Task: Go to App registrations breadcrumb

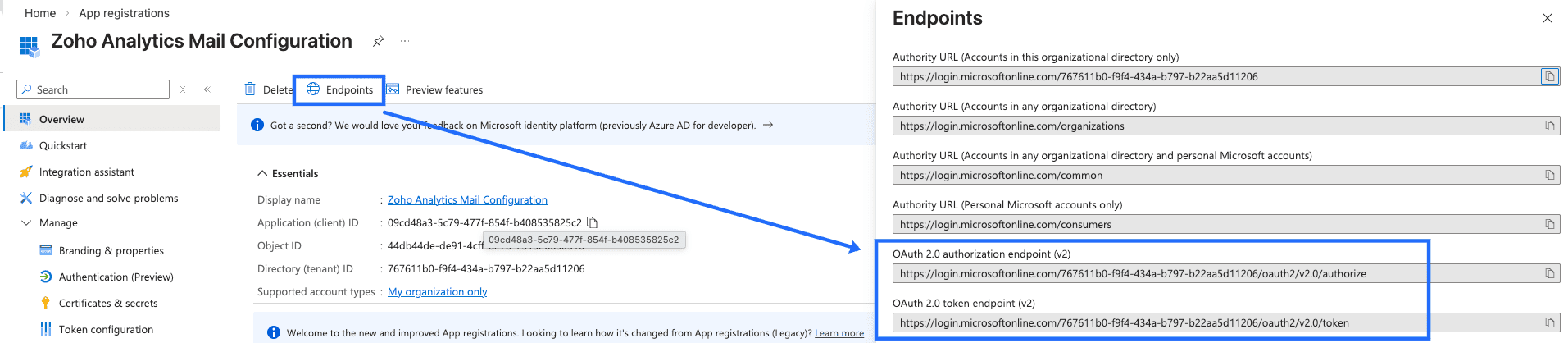Action: click(124, 13)
